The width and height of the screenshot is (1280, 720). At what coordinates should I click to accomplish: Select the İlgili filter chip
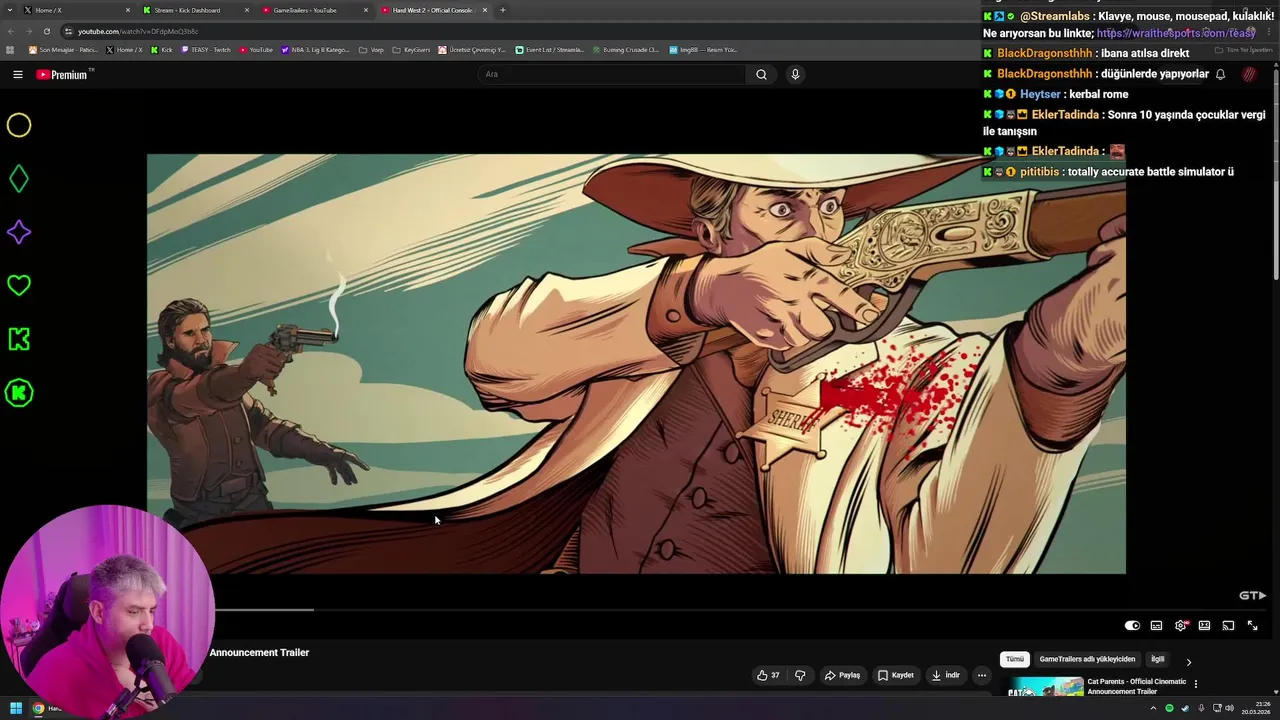point(1157,659)
